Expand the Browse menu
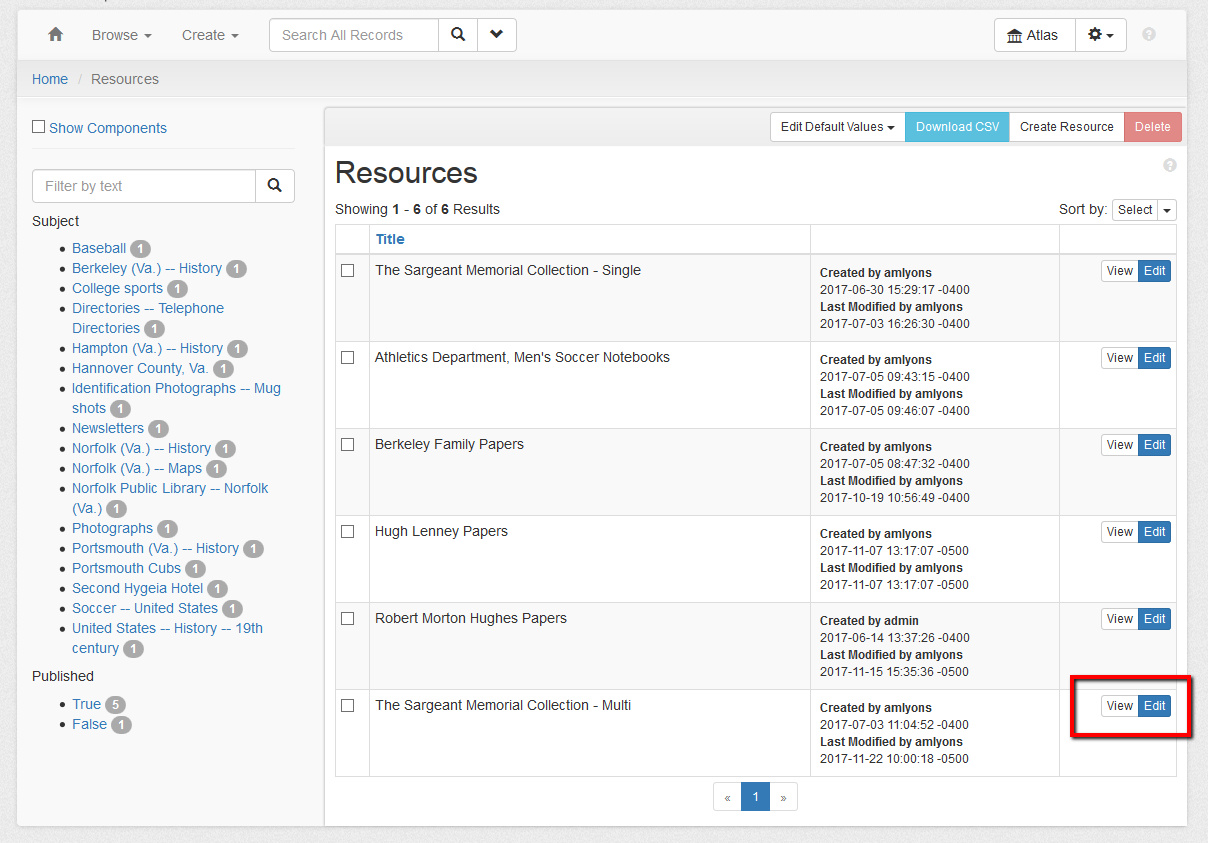The width and height of the screenshot is (1208, 843). point(121,35)
